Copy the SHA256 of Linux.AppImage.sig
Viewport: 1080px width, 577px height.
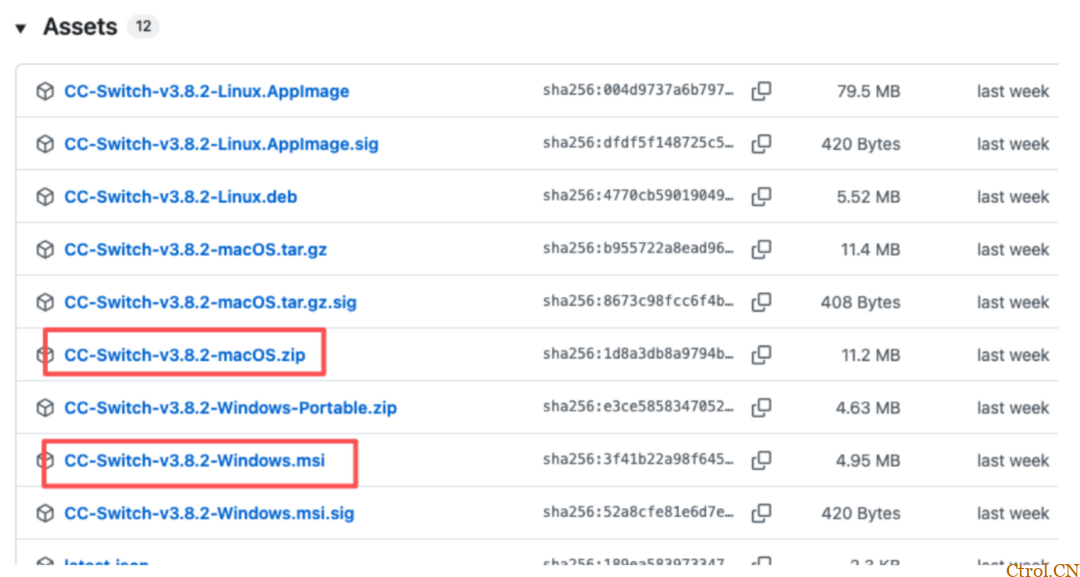coord(761,144)
